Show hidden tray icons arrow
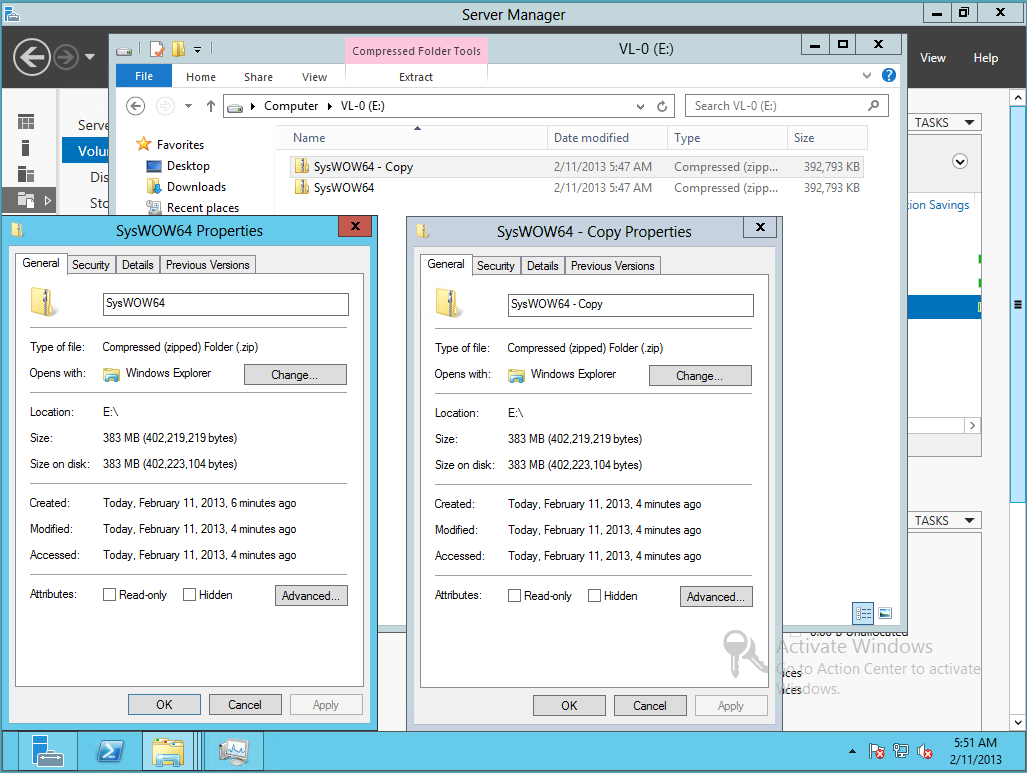Screen dimensions: 1027x773 click(852, 751)
